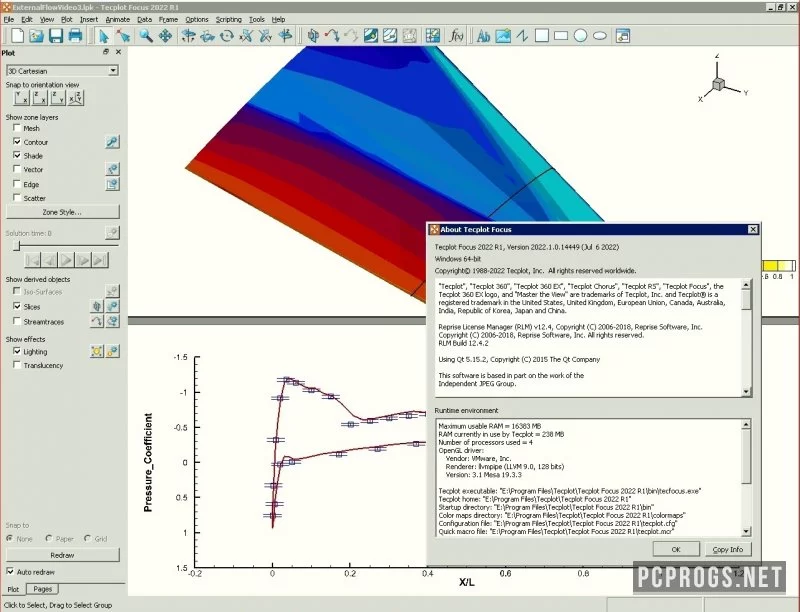800x612 pixels.
Task: Select the Ellipse shape tool
Action: tap(599, 36)
